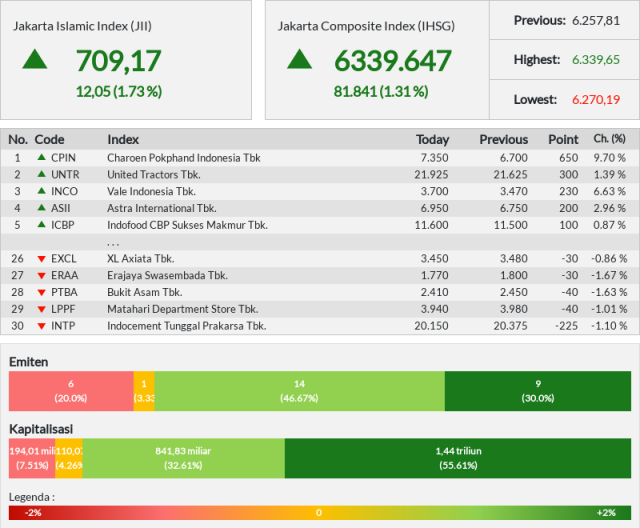Click the ellipsis row to expand hidden stocks

tap(113, 242)
